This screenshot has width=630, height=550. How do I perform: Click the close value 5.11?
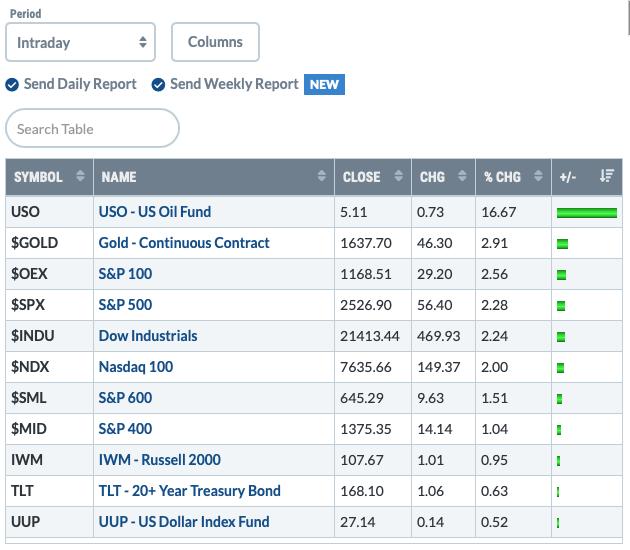click(x=354, y=212)
